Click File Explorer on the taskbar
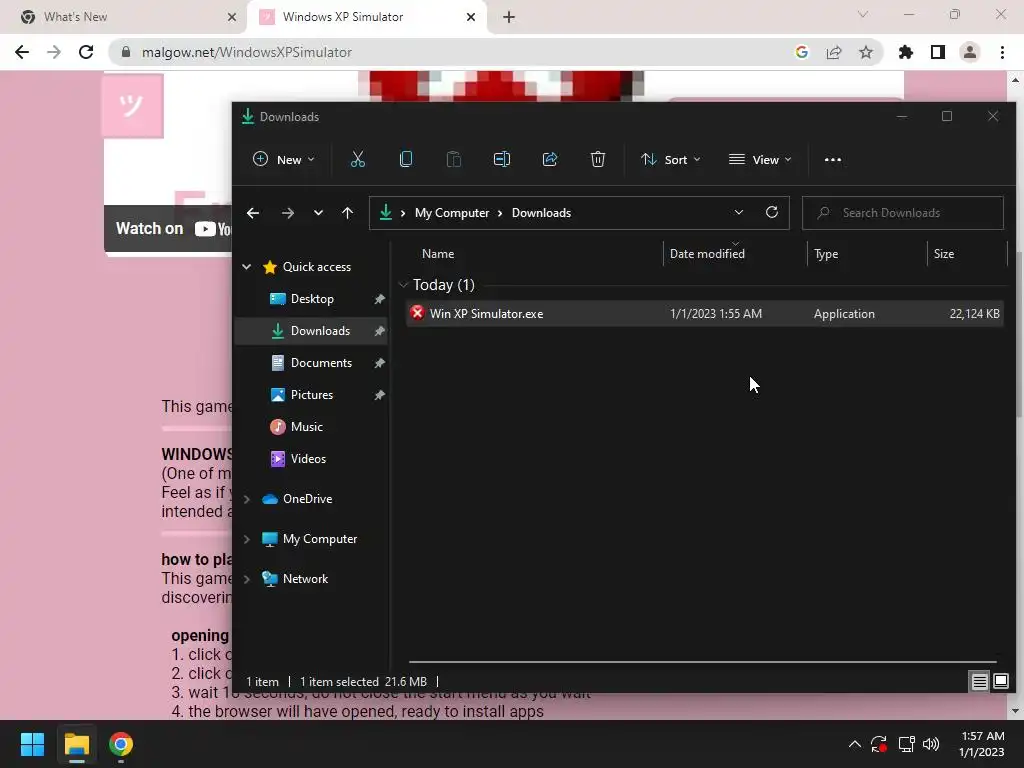 (76, 744)
